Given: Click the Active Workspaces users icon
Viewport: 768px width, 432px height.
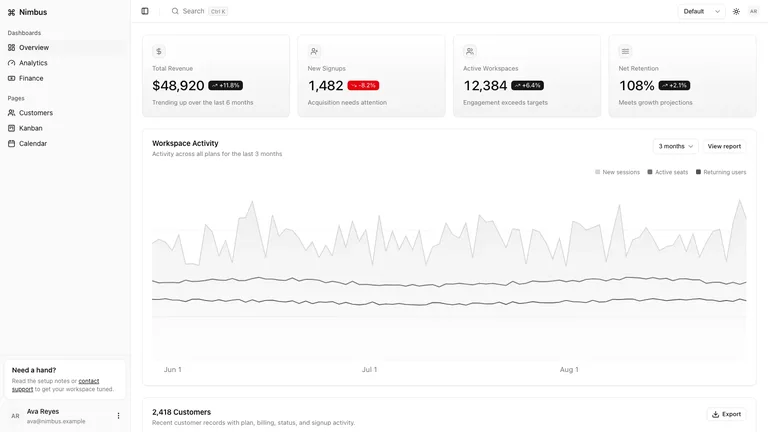Looking at the screenshot, I should 470,51.
